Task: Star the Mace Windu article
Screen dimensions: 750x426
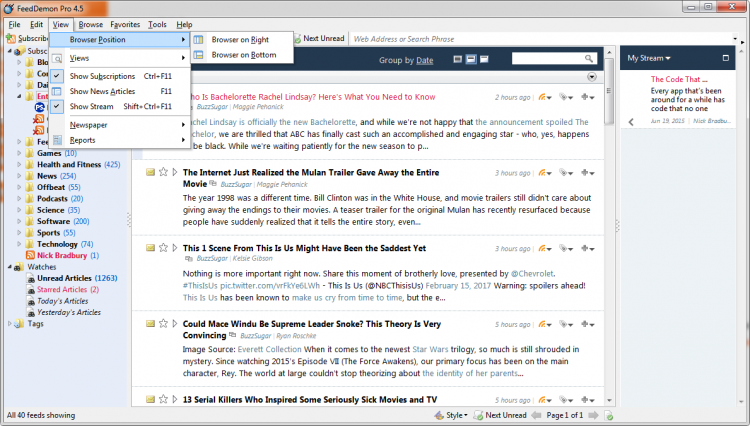Action: click(163, 324)
